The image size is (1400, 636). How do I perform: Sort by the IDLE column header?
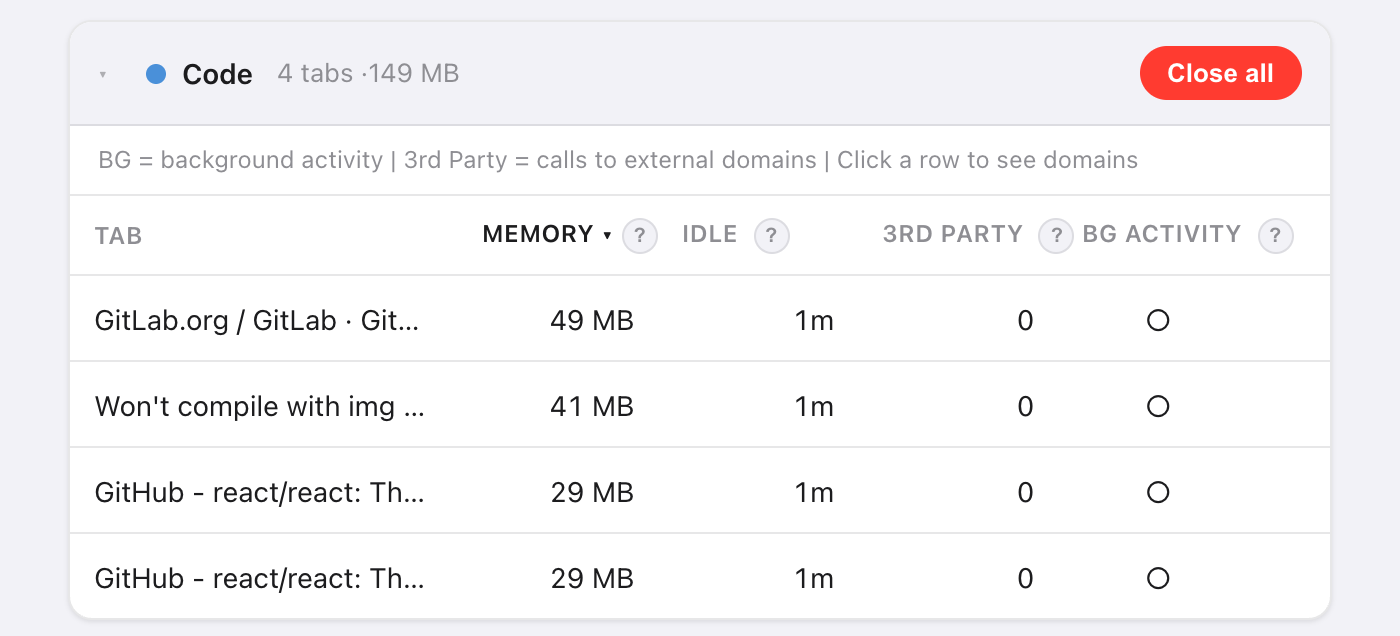click(710, 235)
